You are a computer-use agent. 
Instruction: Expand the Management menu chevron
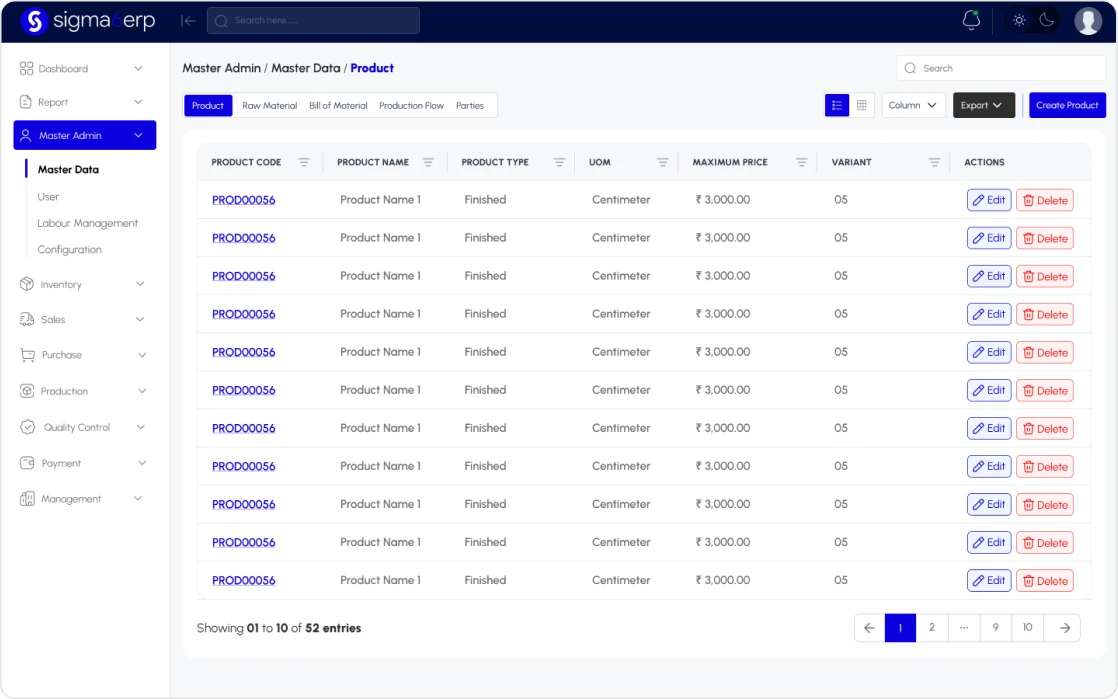[138, 499]
